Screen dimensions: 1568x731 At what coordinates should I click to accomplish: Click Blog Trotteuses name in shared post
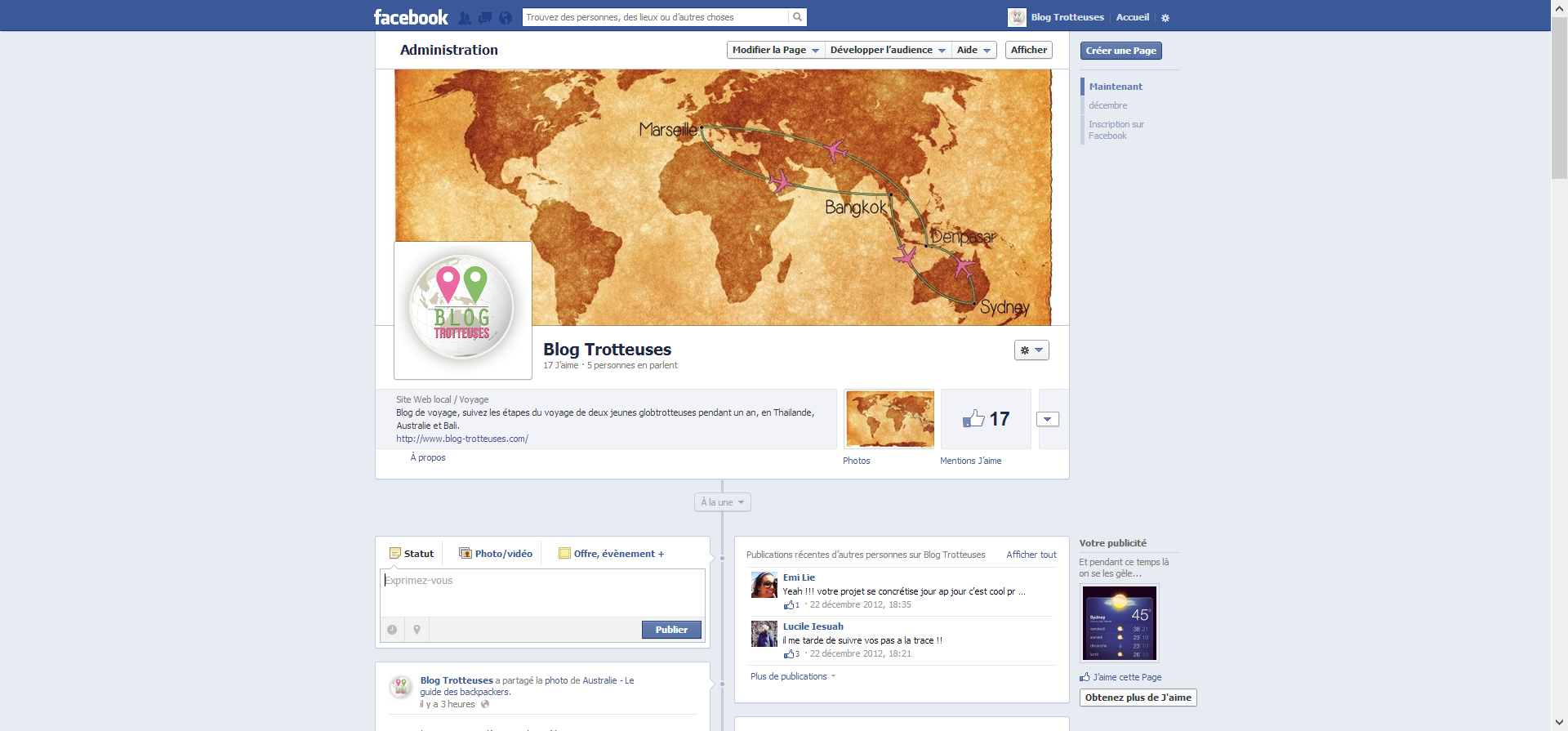pyautogui.click(x=457, y=680)
